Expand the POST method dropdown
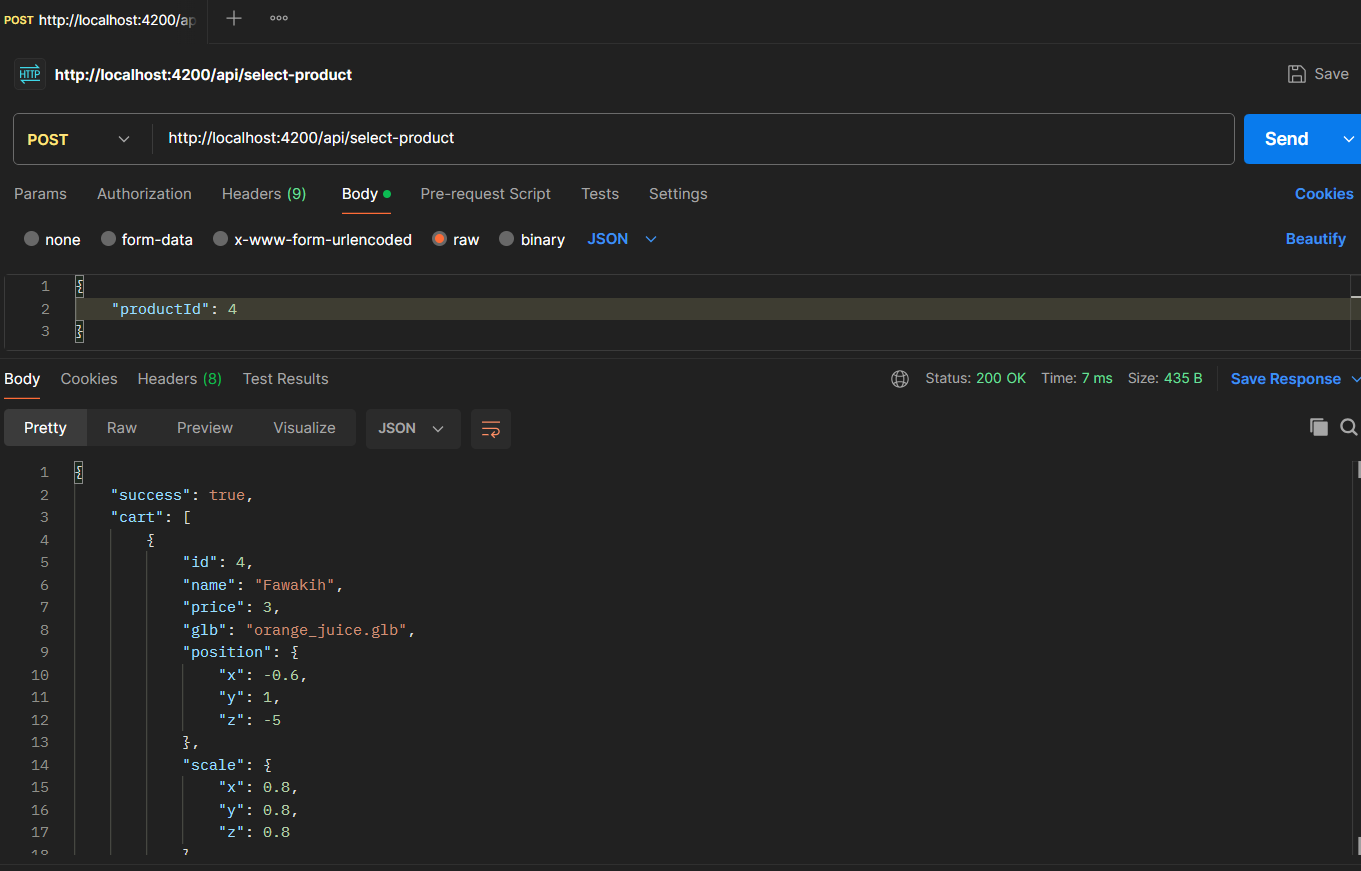The image size is (1361, 871). point(80,139)
